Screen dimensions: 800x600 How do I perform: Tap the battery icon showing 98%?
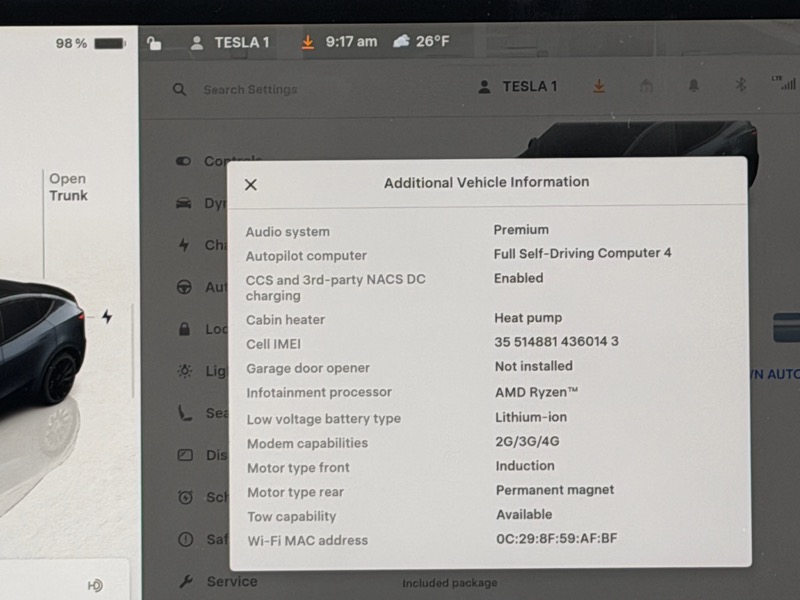109,44
